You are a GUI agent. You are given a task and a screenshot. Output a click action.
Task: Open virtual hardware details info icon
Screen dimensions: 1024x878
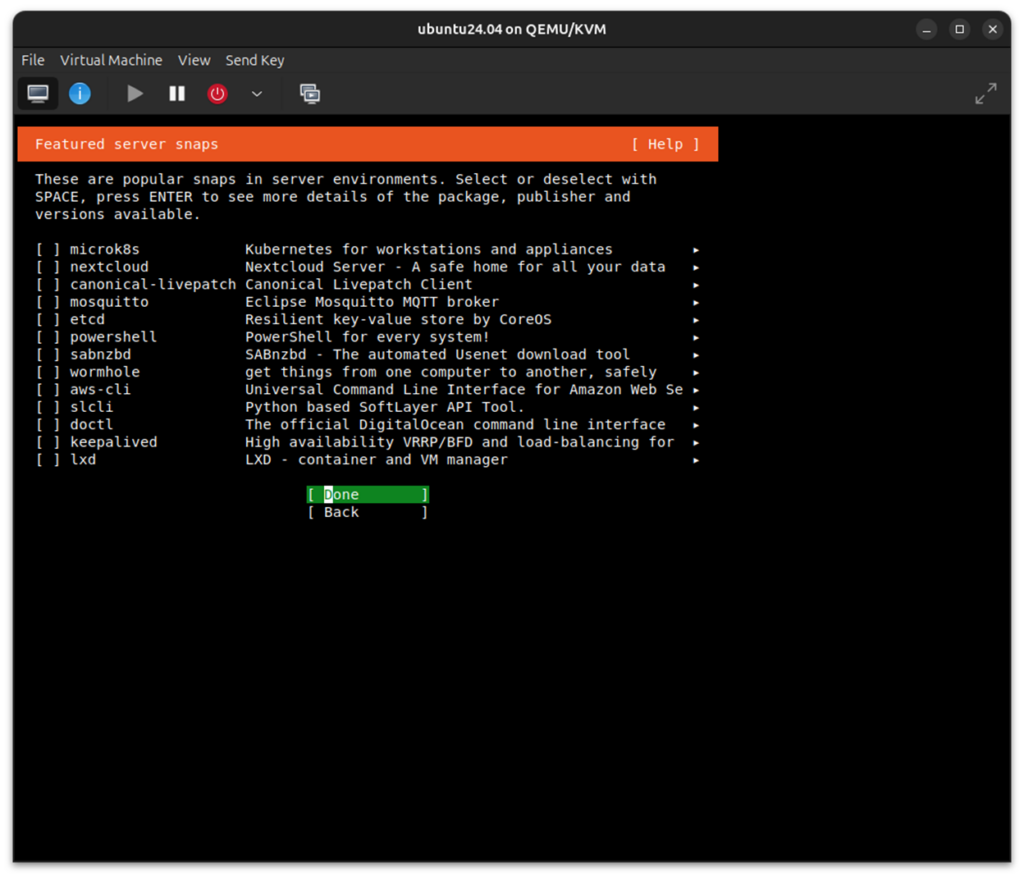(80, 94)
